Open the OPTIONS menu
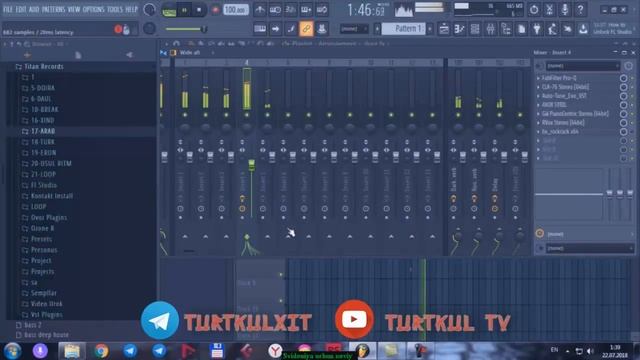 (93, 9)
